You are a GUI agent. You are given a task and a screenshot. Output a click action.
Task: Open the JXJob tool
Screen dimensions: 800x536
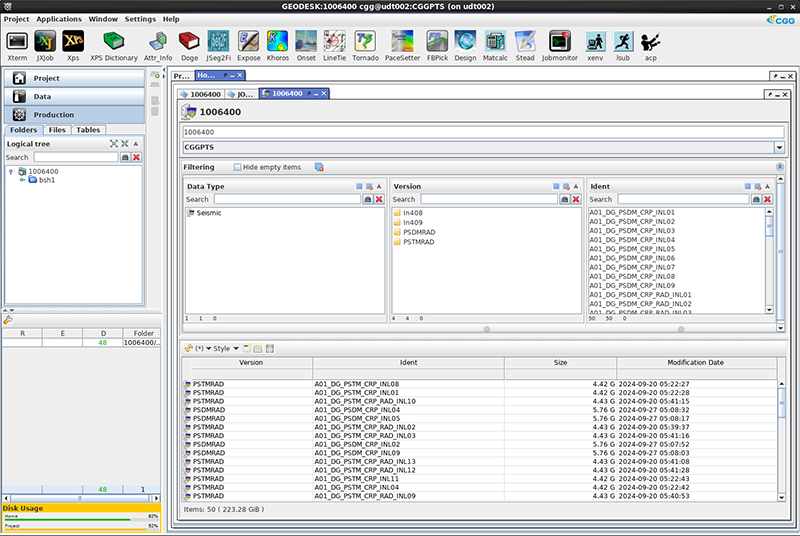(x=45, y=41)
